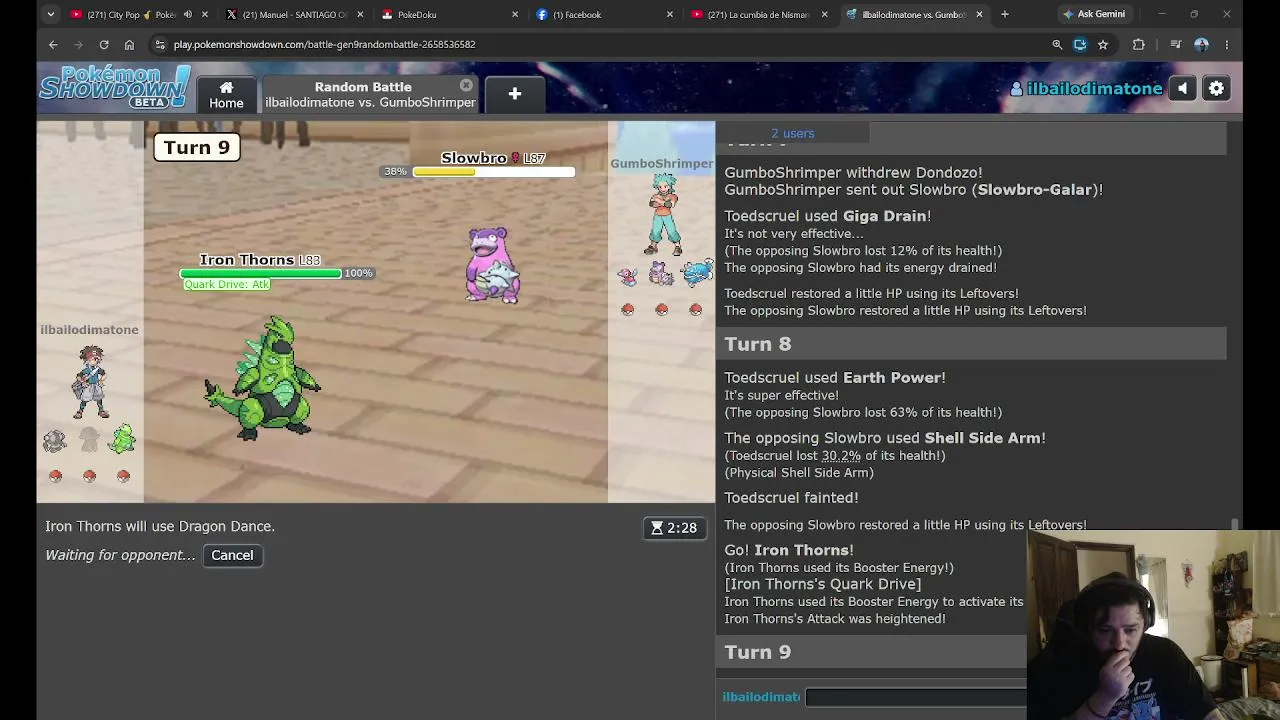Click the battle log scrollbar
This screenshot has width=1280, height=720.
click(1234, 524)
